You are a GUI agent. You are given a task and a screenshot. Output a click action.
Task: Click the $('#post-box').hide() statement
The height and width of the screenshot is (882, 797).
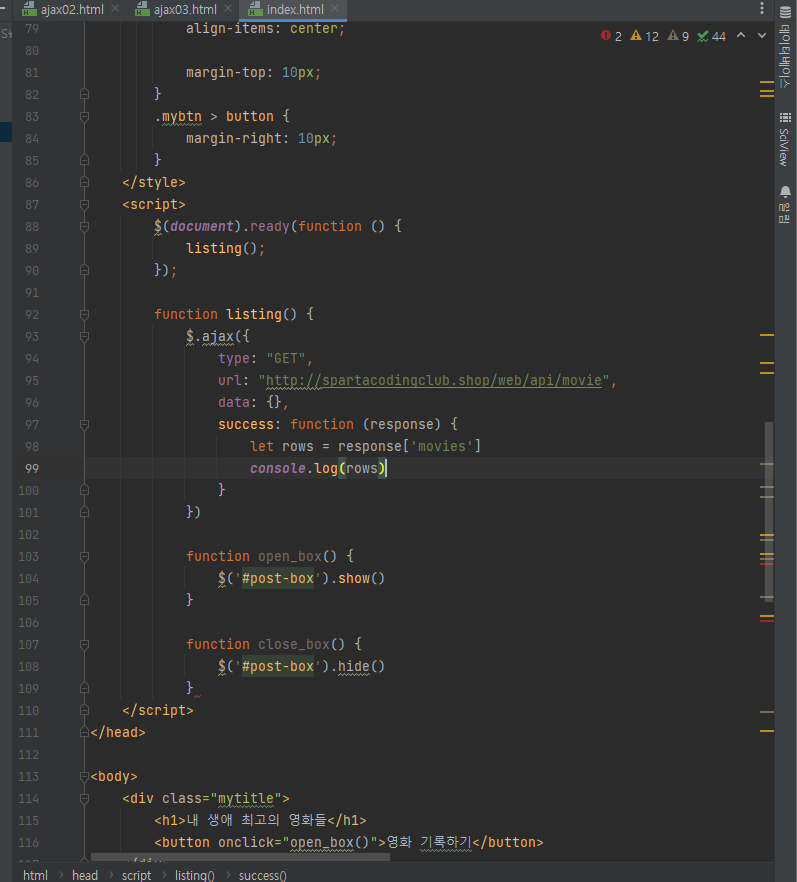(301, 667)
